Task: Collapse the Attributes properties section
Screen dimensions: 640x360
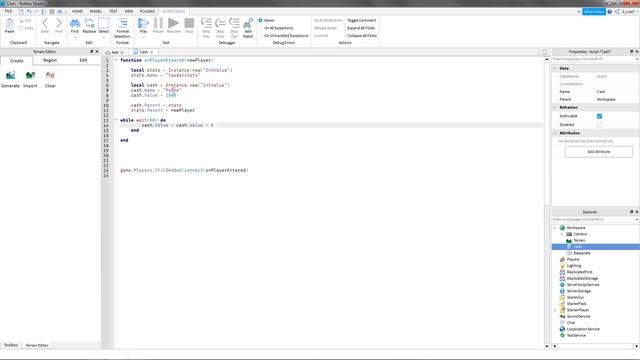Action: click(555, 133)
